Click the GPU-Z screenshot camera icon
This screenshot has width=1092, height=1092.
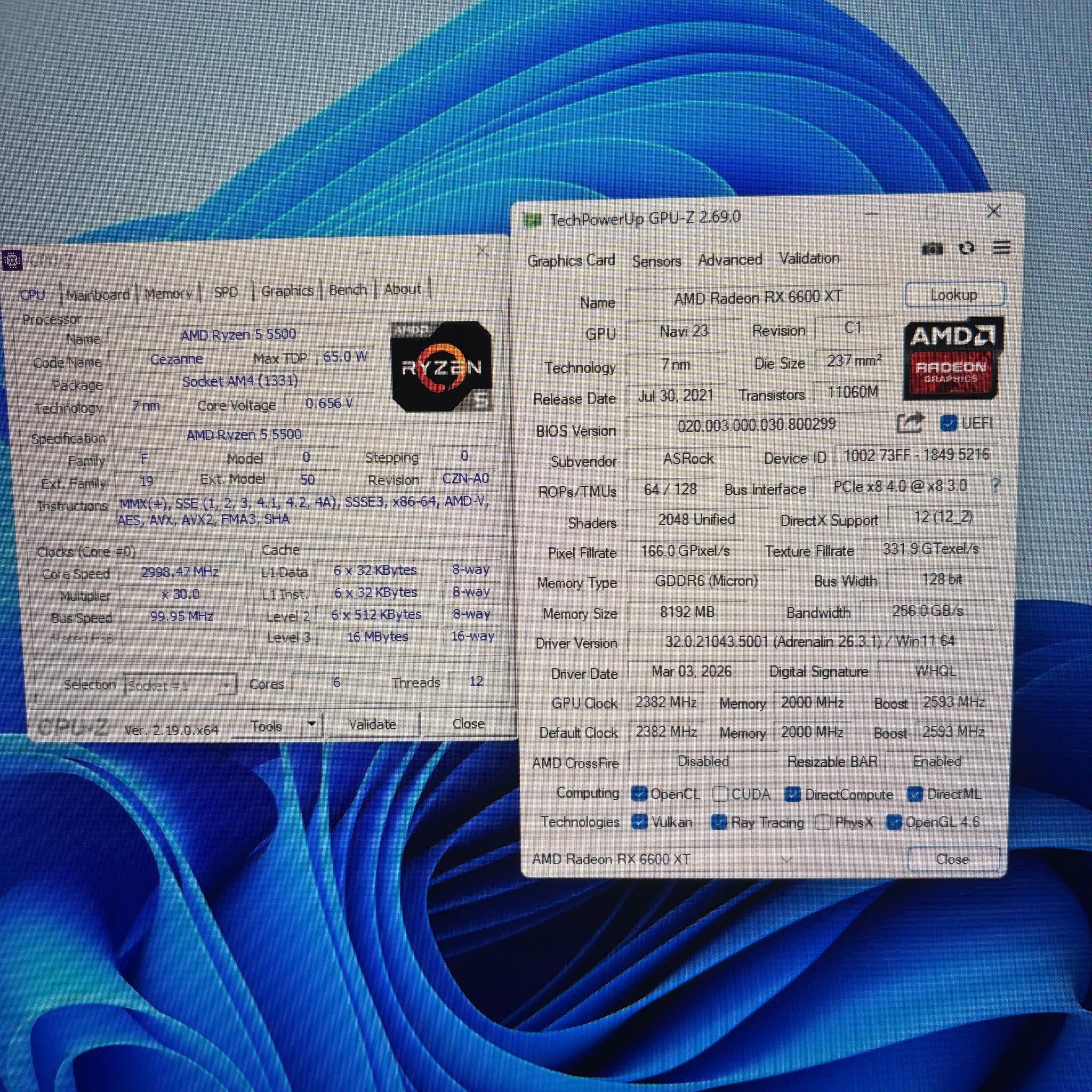tap(932, 248)
